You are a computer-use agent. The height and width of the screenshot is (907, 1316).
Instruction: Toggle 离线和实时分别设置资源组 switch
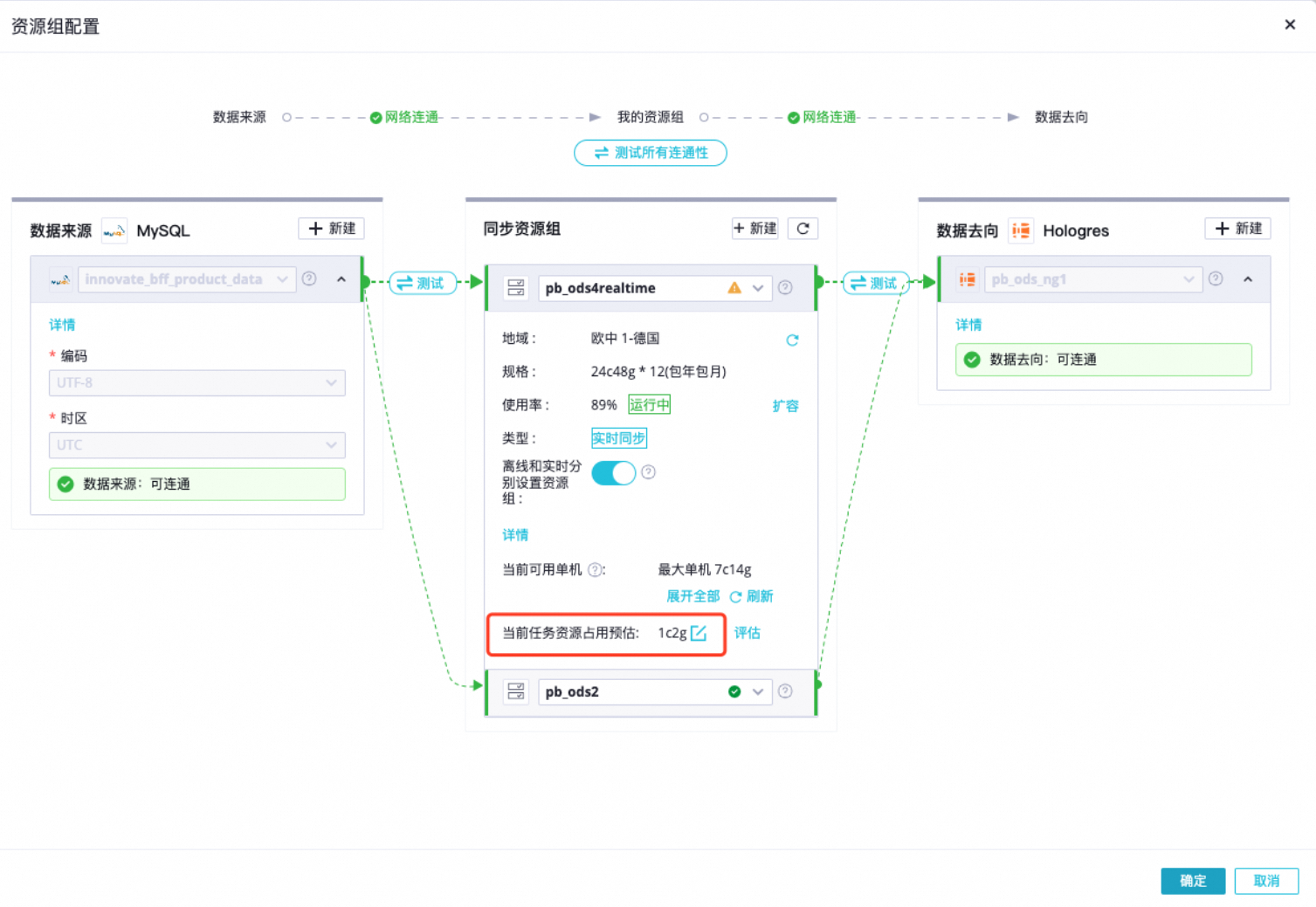[x=614, y=473]
